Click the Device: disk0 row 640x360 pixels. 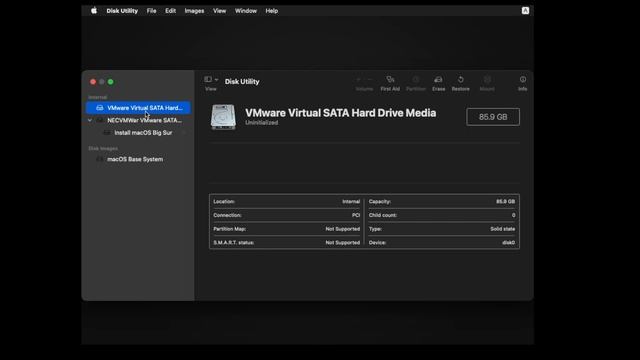[442, 242]
